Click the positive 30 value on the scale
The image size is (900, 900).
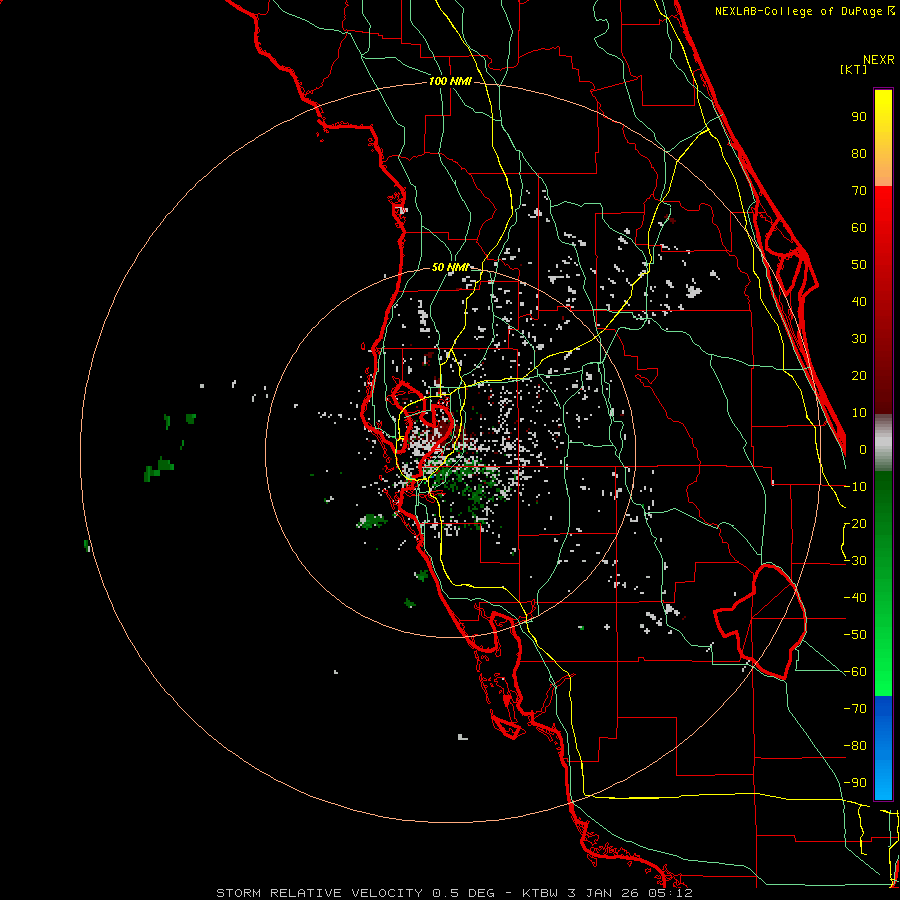coord(859,339)
